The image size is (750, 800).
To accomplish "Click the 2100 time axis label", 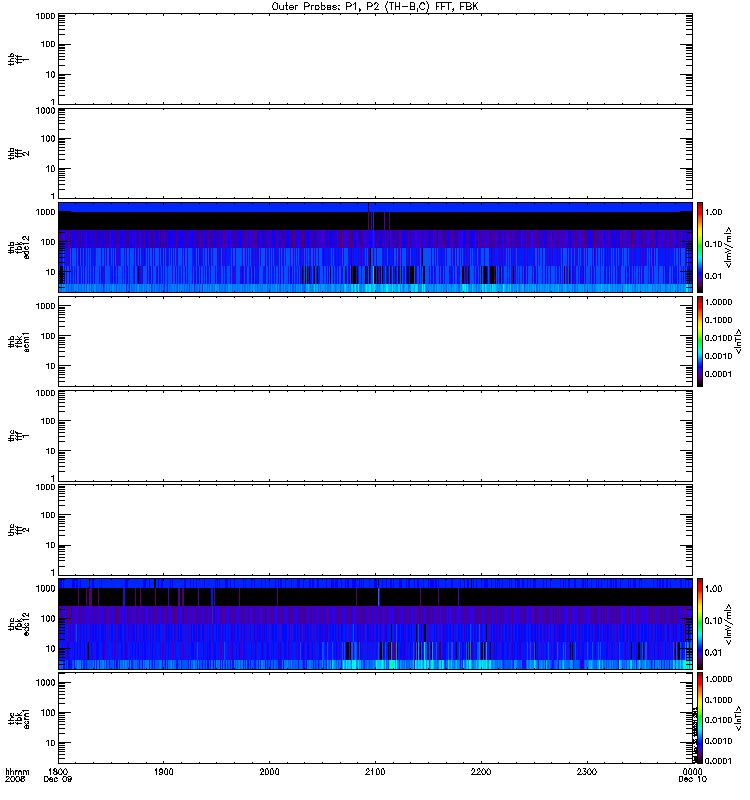I will pos(375,772).
